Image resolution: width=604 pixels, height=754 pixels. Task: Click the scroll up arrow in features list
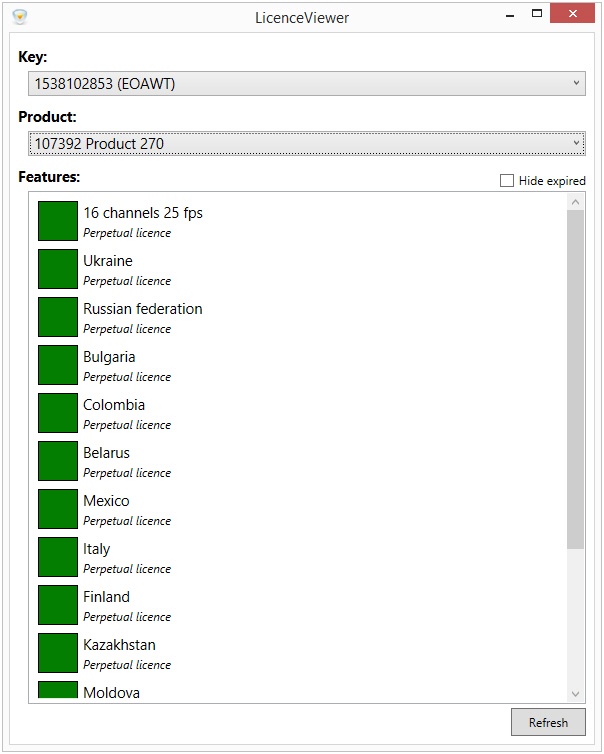[575, 202]
